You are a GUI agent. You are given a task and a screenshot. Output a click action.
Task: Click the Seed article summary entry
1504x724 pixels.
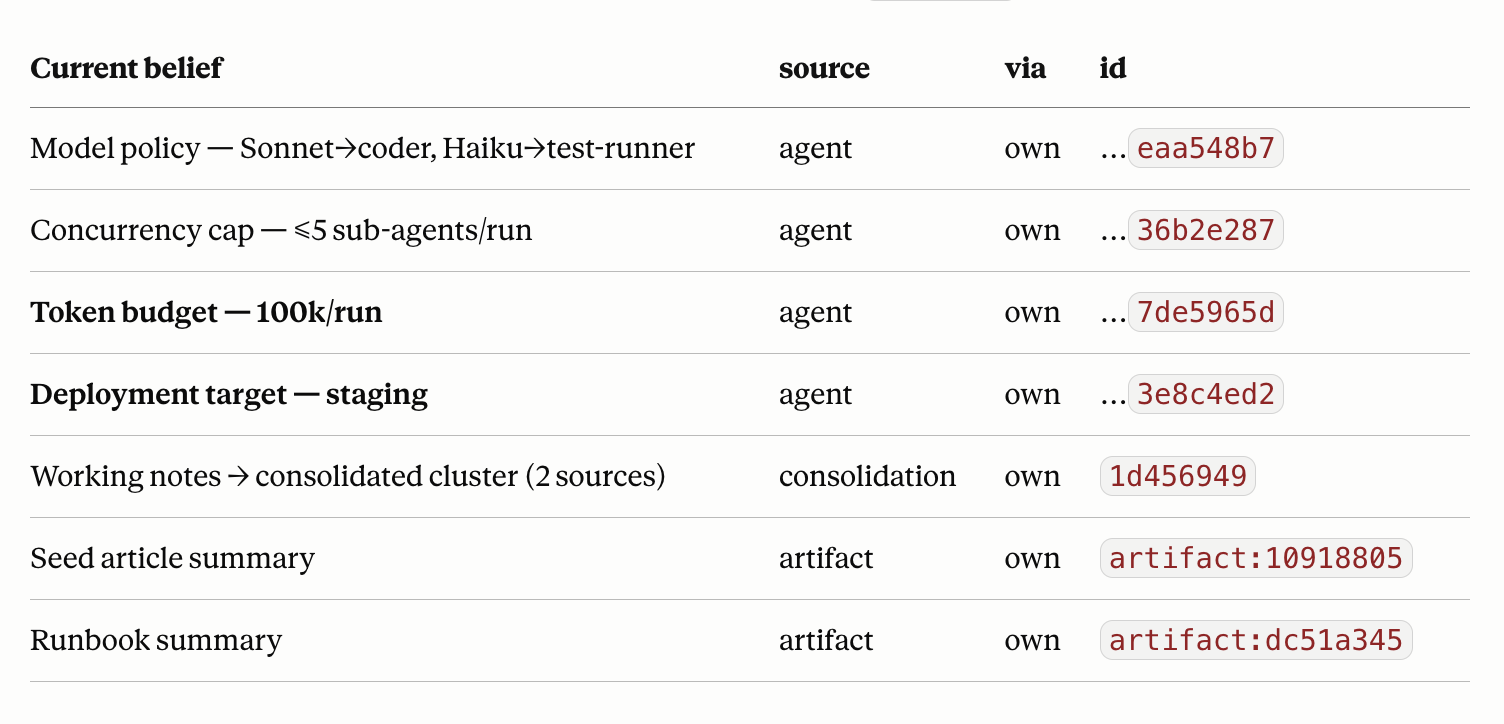172,559
